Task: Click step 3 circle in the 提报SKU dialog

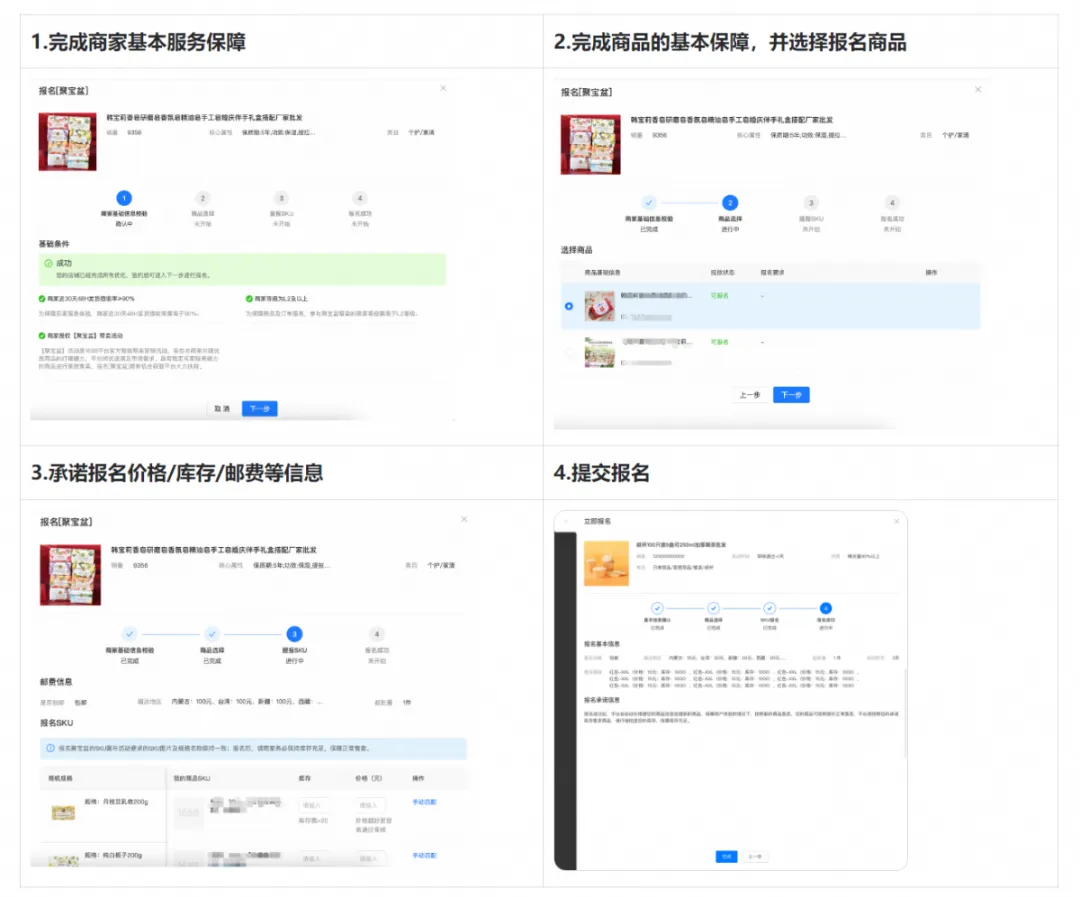Action: click(x=294, y=634)
